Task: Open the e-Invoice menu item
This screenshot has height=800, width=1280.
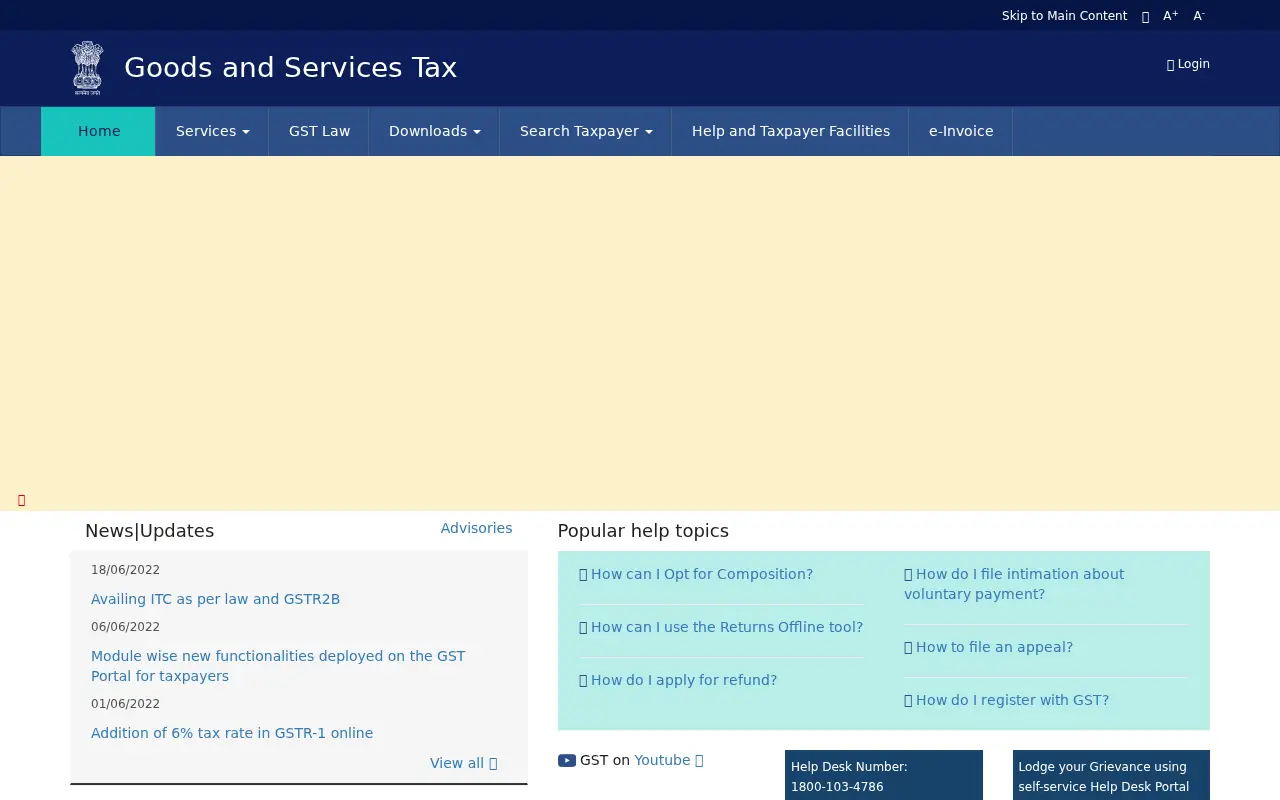Action: (x=961, y=131)
